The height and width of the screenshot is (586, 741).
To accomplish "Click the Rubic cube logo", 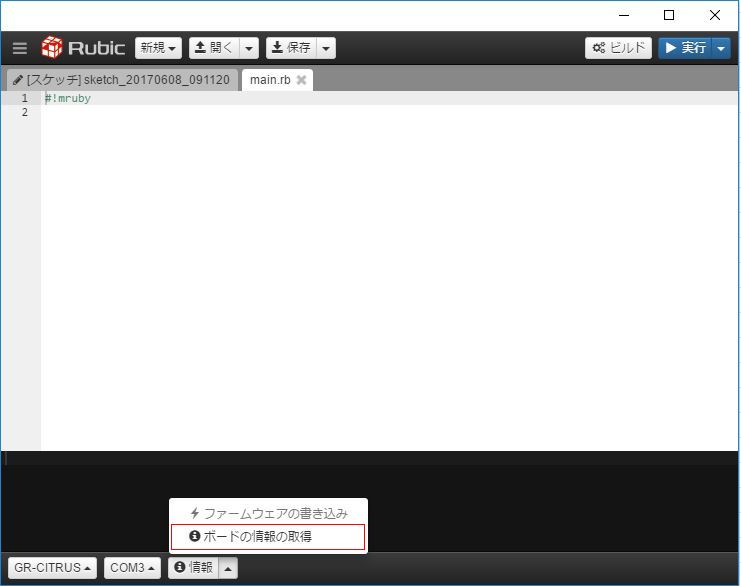I will 52,47.
